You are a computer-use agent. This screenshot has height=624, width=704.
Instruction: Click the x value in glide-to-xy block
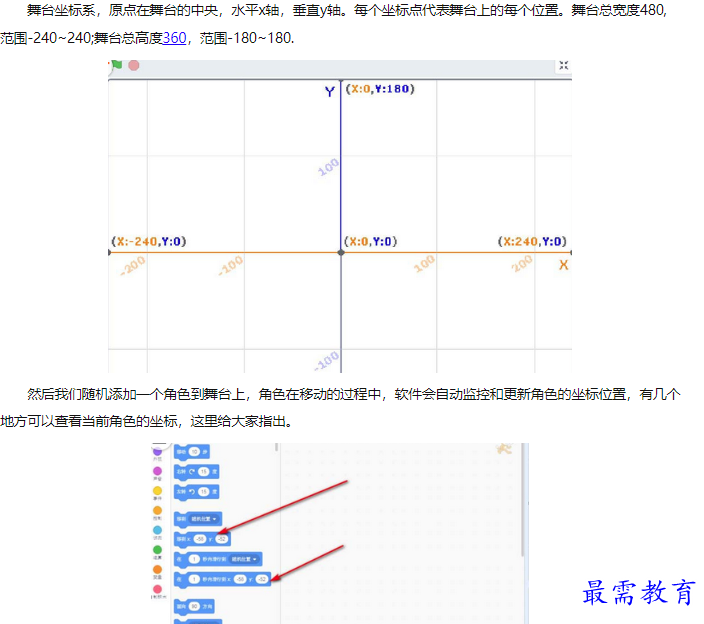click(x=240, y=579)
